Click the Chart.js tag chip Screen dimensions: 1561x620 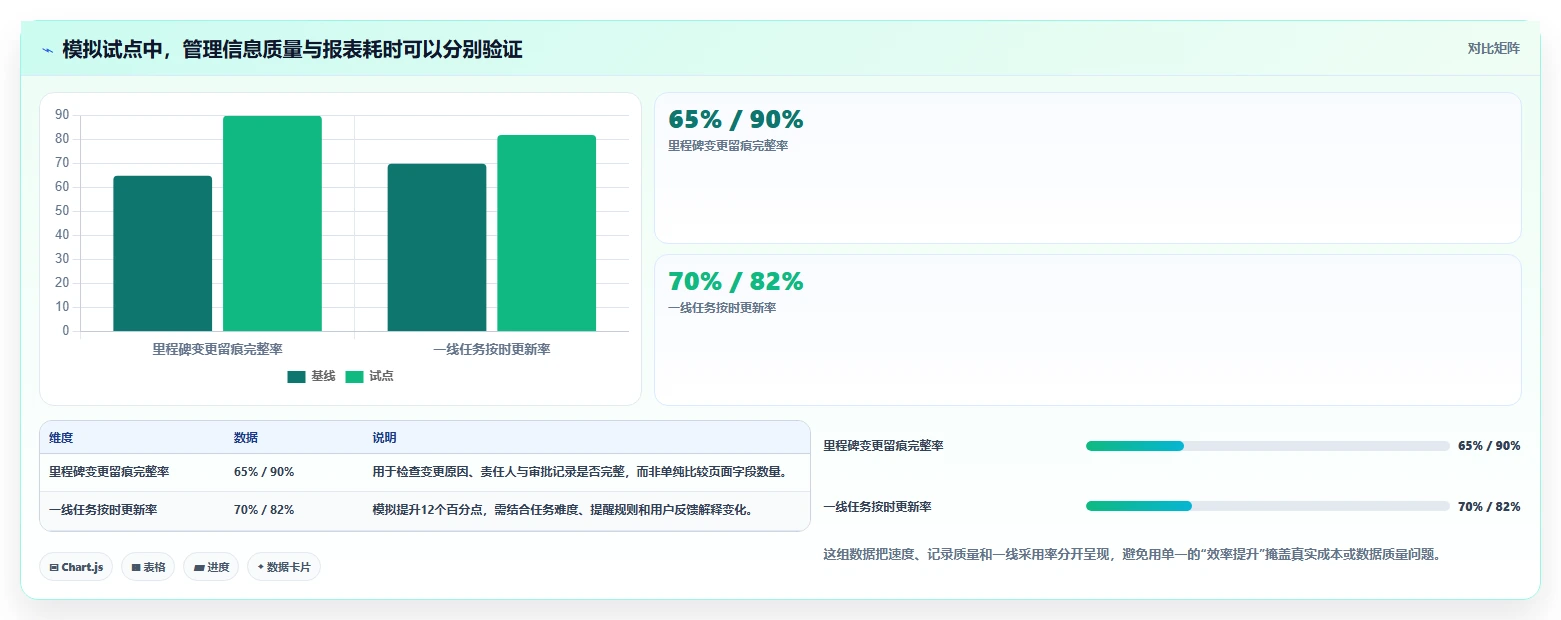(x=76, y=567)
